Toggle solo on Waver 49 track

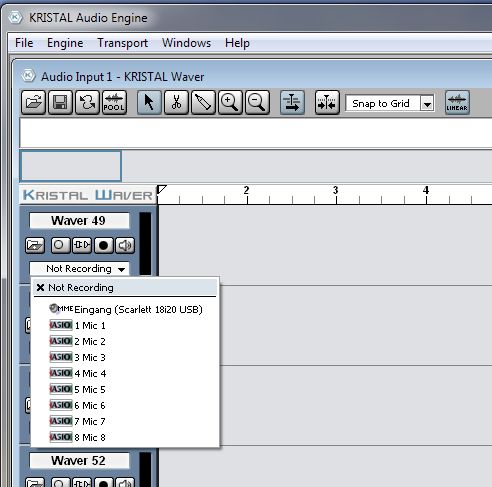coord(60,245)
